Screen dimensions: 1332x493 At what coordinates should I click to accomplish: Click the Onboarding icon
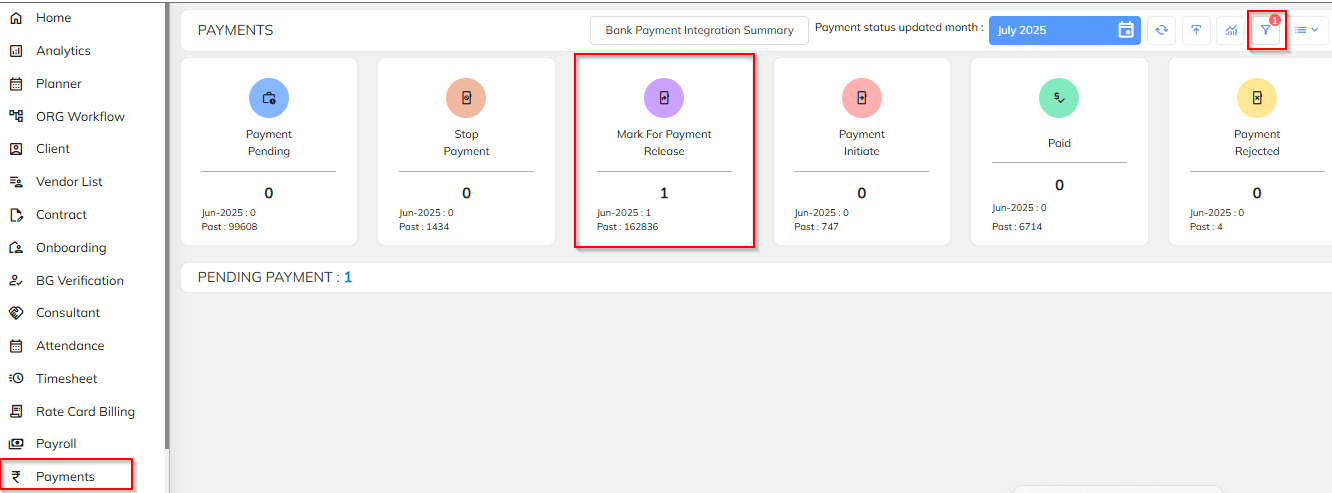pos(16,248)
